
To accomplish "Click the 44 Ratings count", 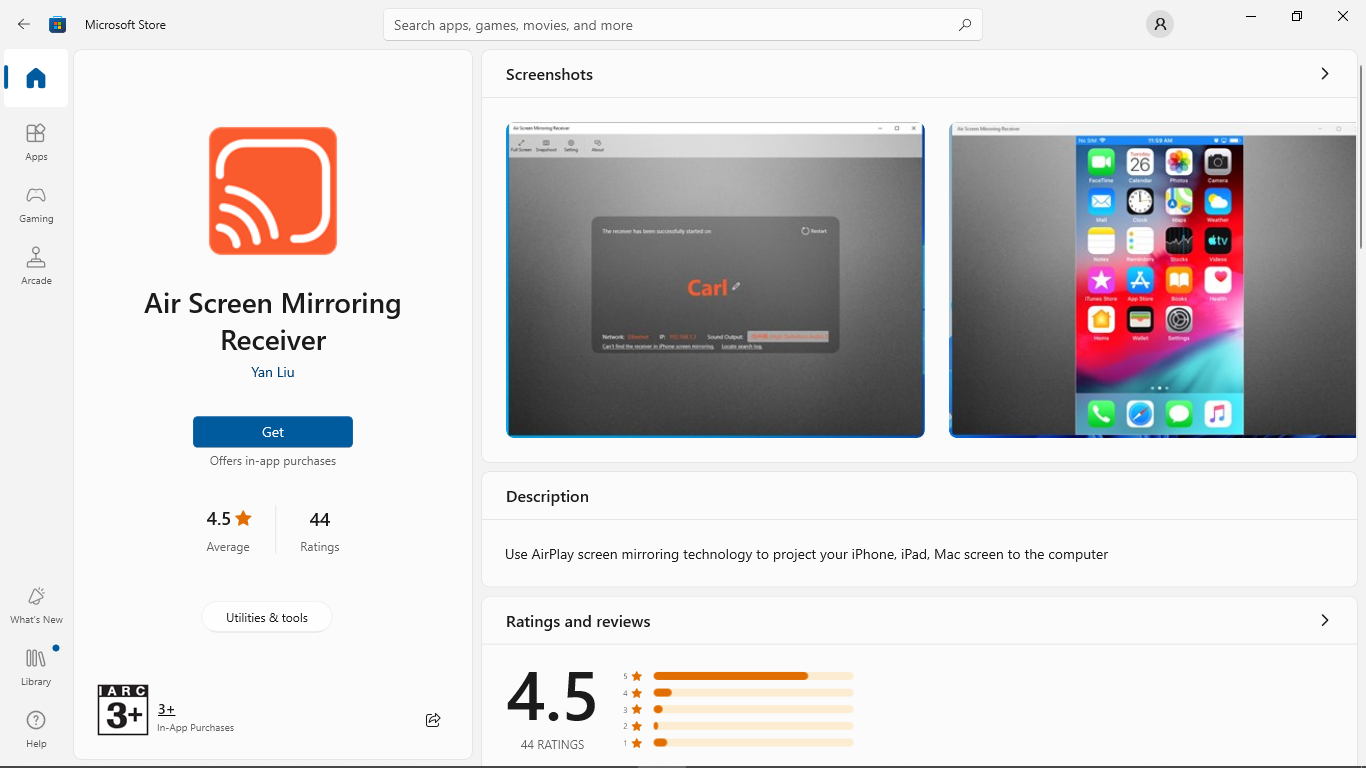I will pyautogui.click(x=320, y=531).
